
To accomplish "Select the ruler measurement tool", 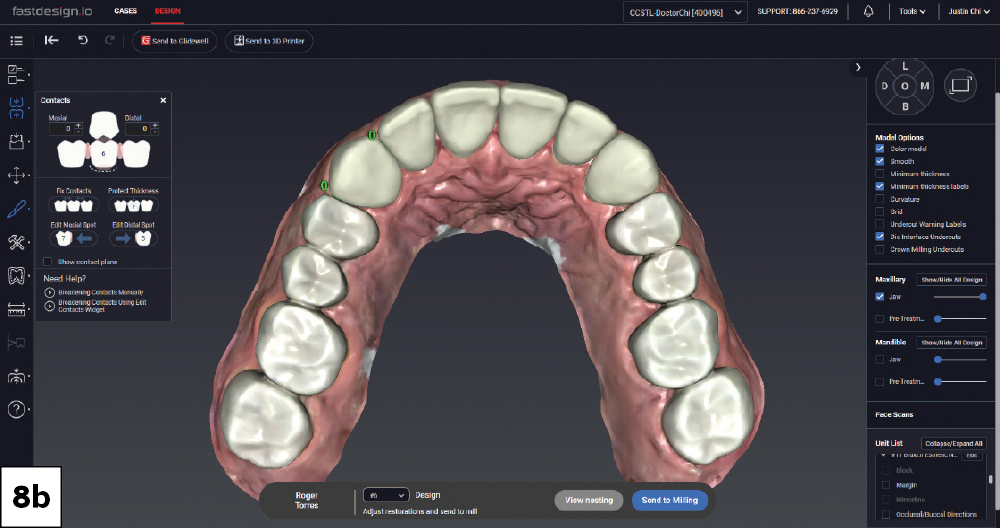I will coord(16,309).
